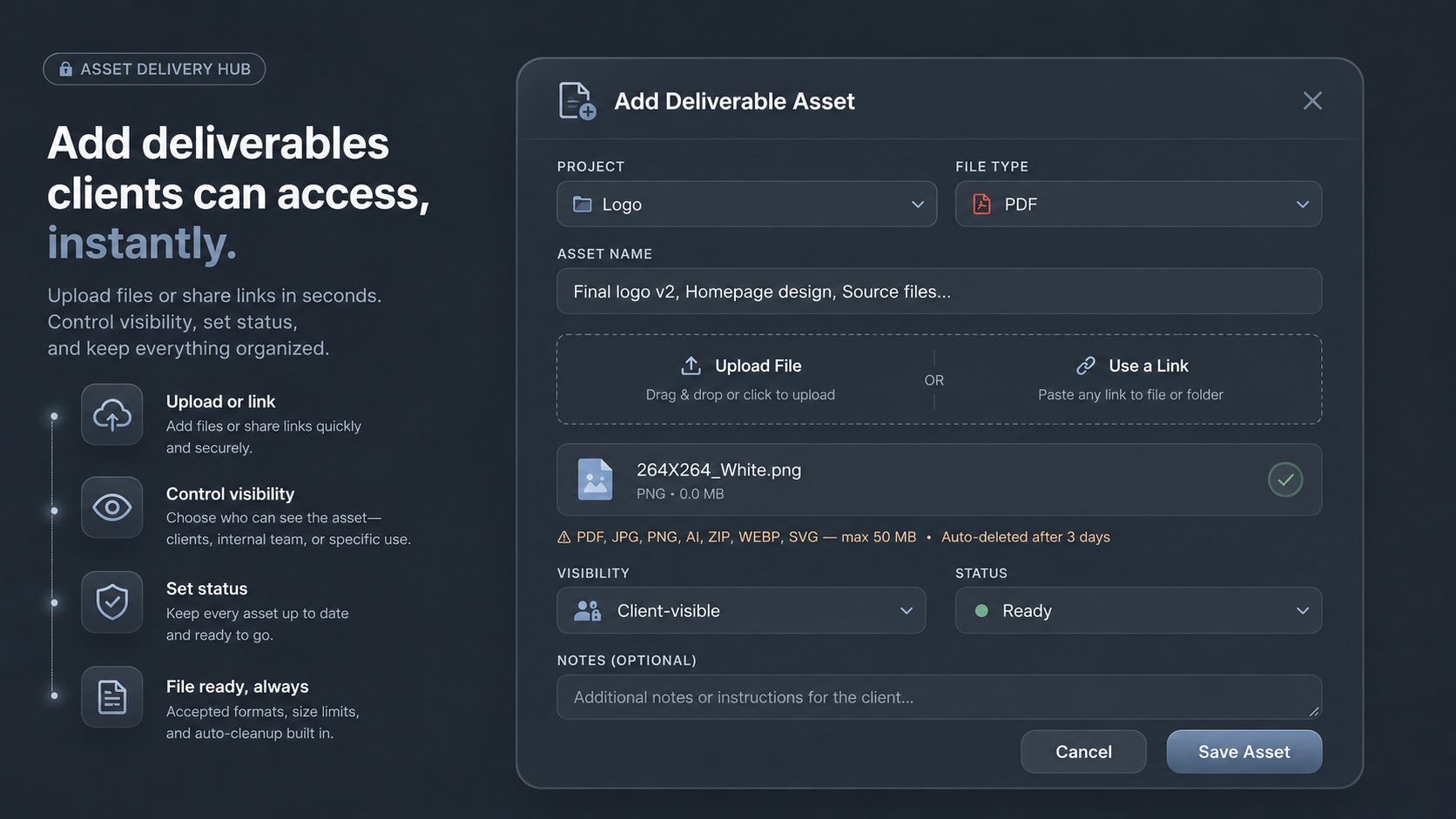1456x819 pixels.
Task: Click the 'Control visibility' heading
Action: (230, 493)
